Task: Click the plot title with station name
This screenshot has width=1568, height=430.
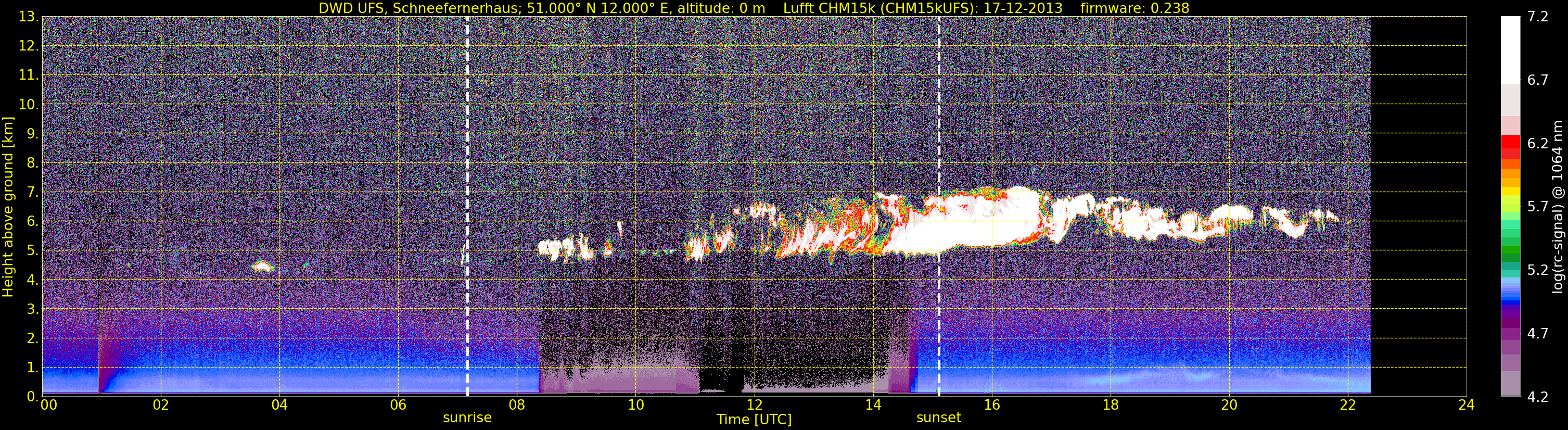Action: (x=754, y=8)
